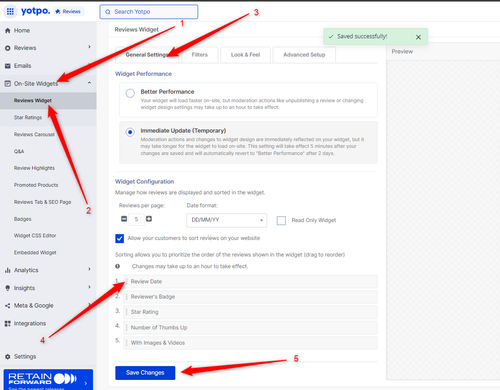Click the info icon beside Changes note
500x390 pixels.
pyautogui.click(x=118, y=266)
